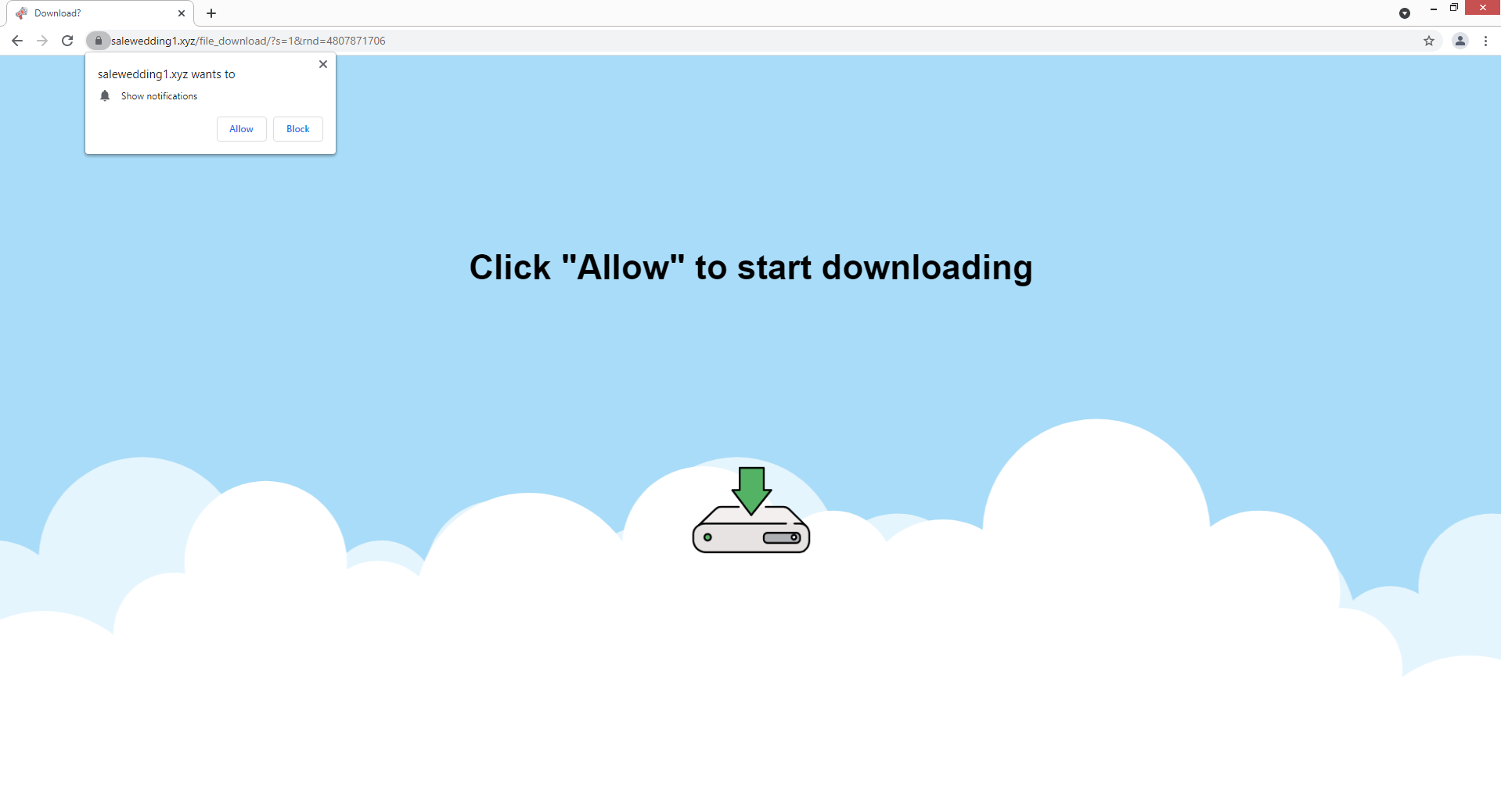Restore down the browser window

click(1454, 8)
